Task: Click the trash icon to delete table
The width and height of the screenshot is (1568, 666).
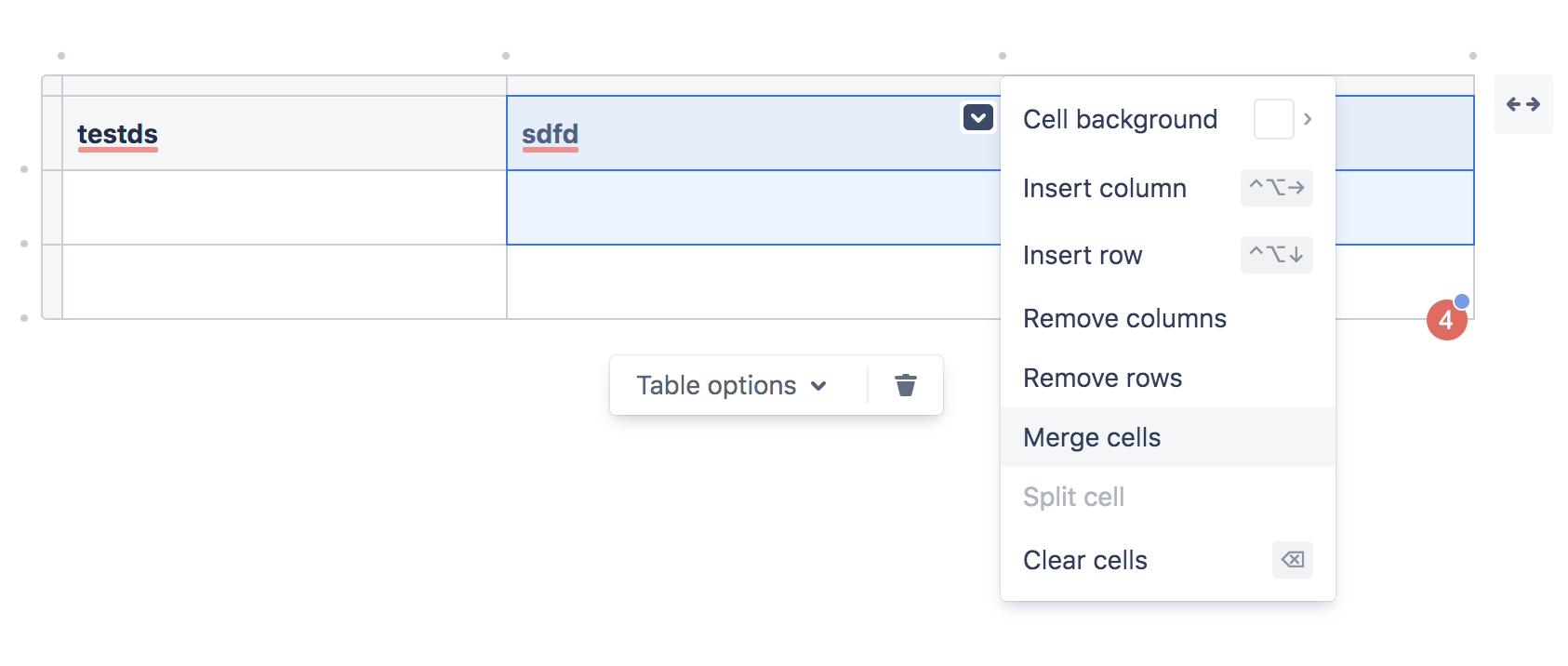Action: (x=905, y=385)
